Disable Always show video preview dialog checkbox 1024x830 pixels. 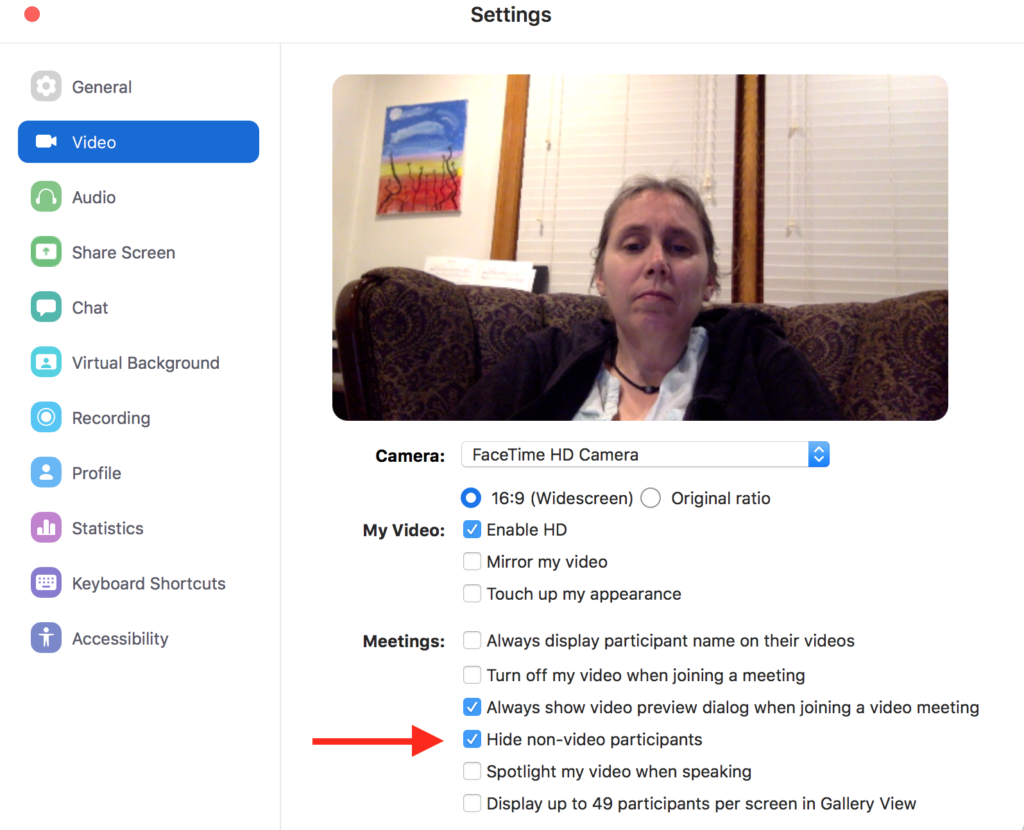point(472,707)
